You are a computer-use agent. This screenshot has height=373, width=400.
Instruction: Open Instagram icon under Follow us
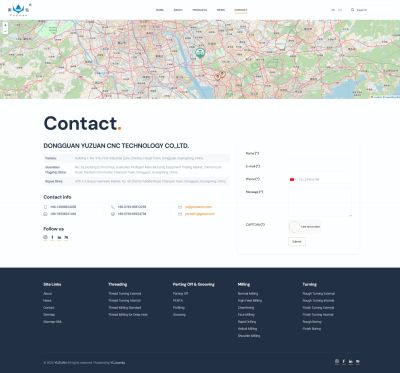(45, 237)
